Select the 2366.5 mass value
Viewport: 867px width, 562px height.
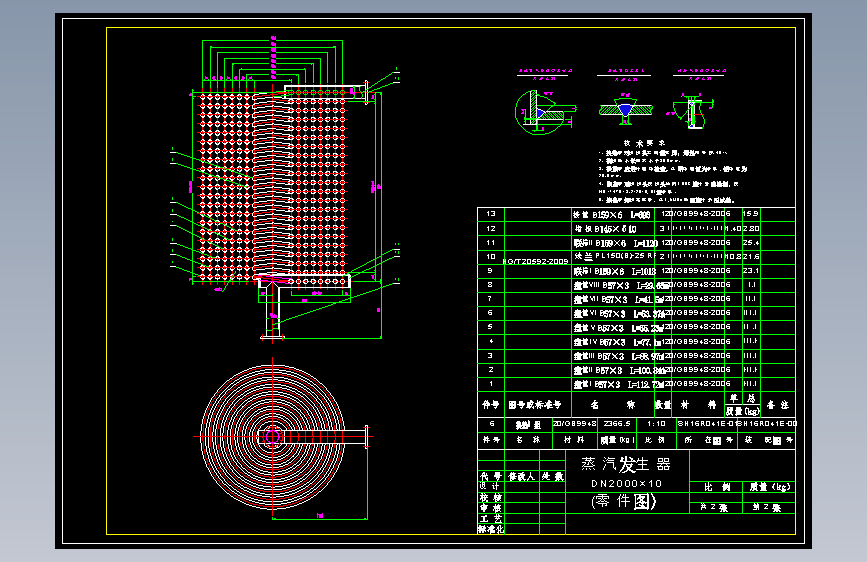point(617,424)
